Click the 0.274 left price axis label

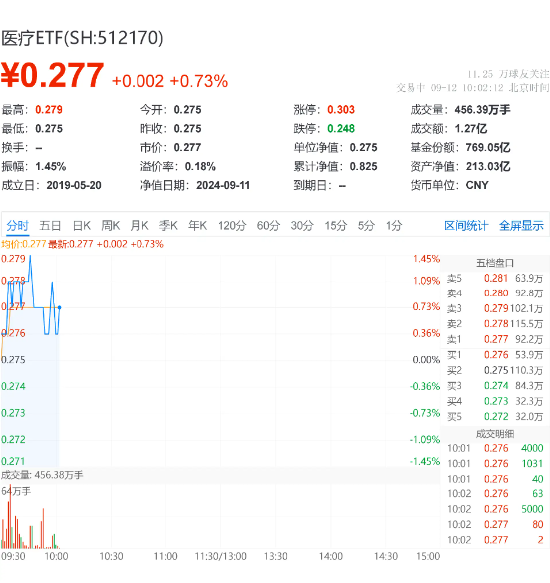[13, 386]
